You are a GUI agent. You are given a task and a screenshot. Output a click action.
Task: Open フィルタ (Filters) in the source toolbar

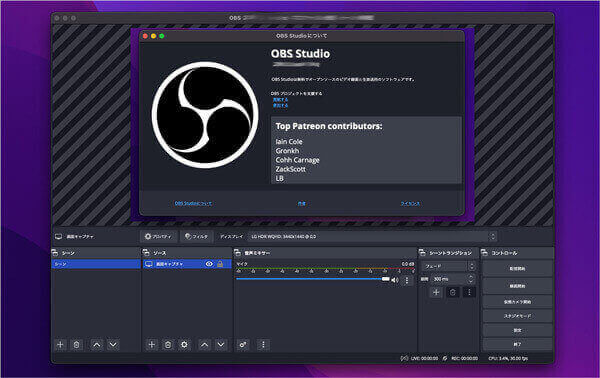pyautogui.click(x=196, y=237)
